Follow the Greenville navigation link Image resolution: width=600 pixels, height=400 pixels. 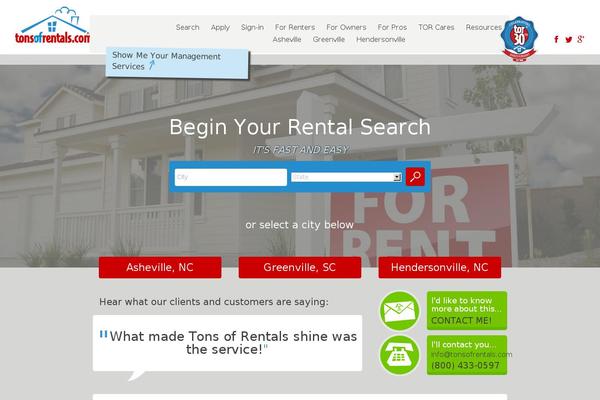pyautogui.click(x=329, y=39)
